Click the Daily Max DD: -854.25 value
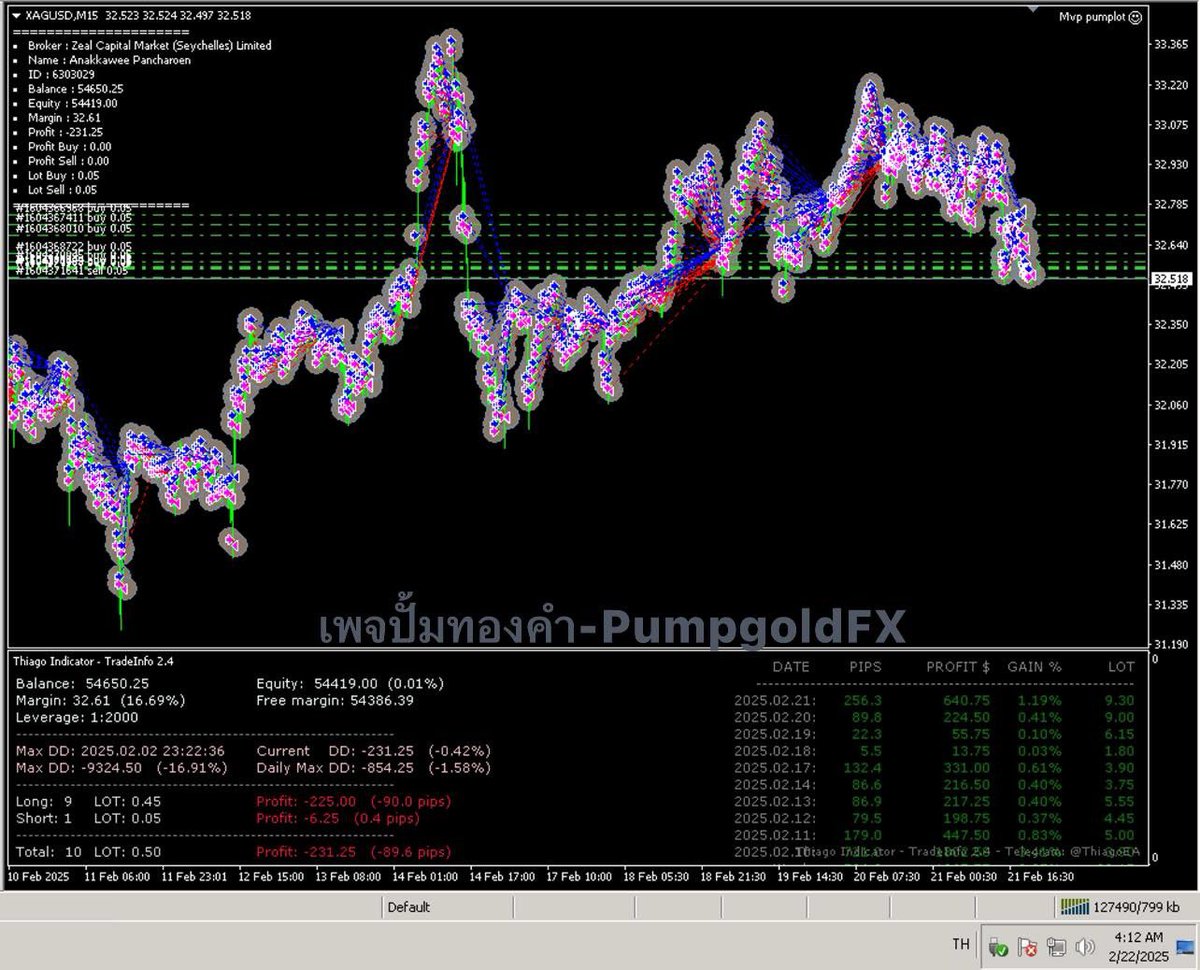The height and width of the screenshot is (970, 1200). 374,768
